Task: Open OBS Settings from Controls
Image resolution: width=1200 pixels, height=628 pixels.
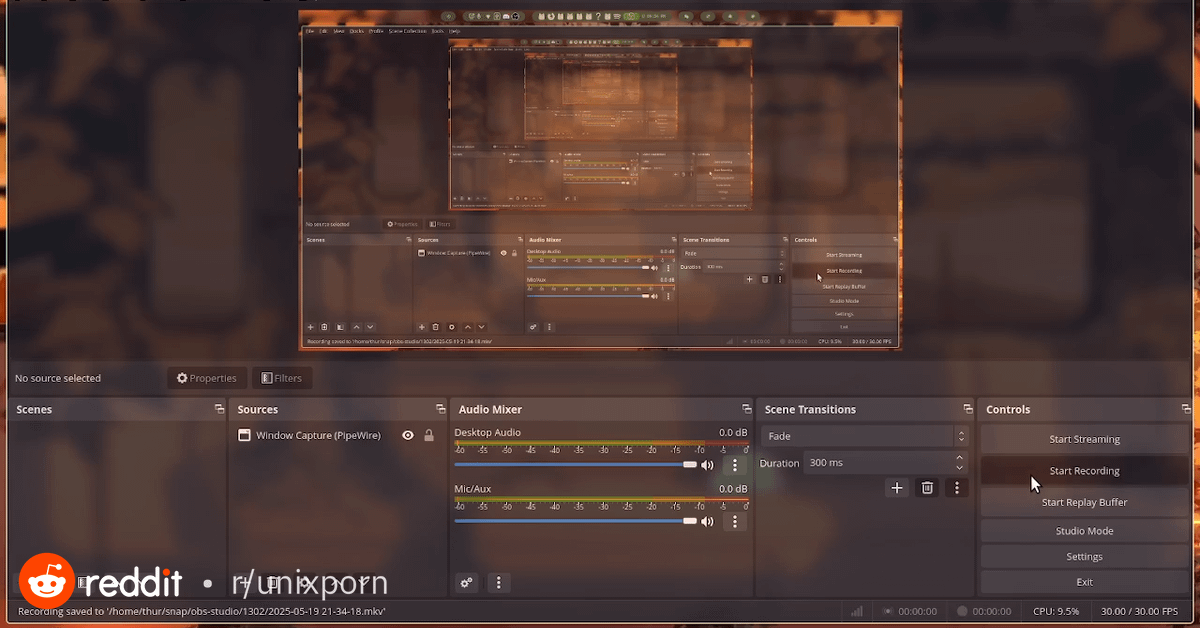Action: pyautogui.click(x=1084, y=557)
